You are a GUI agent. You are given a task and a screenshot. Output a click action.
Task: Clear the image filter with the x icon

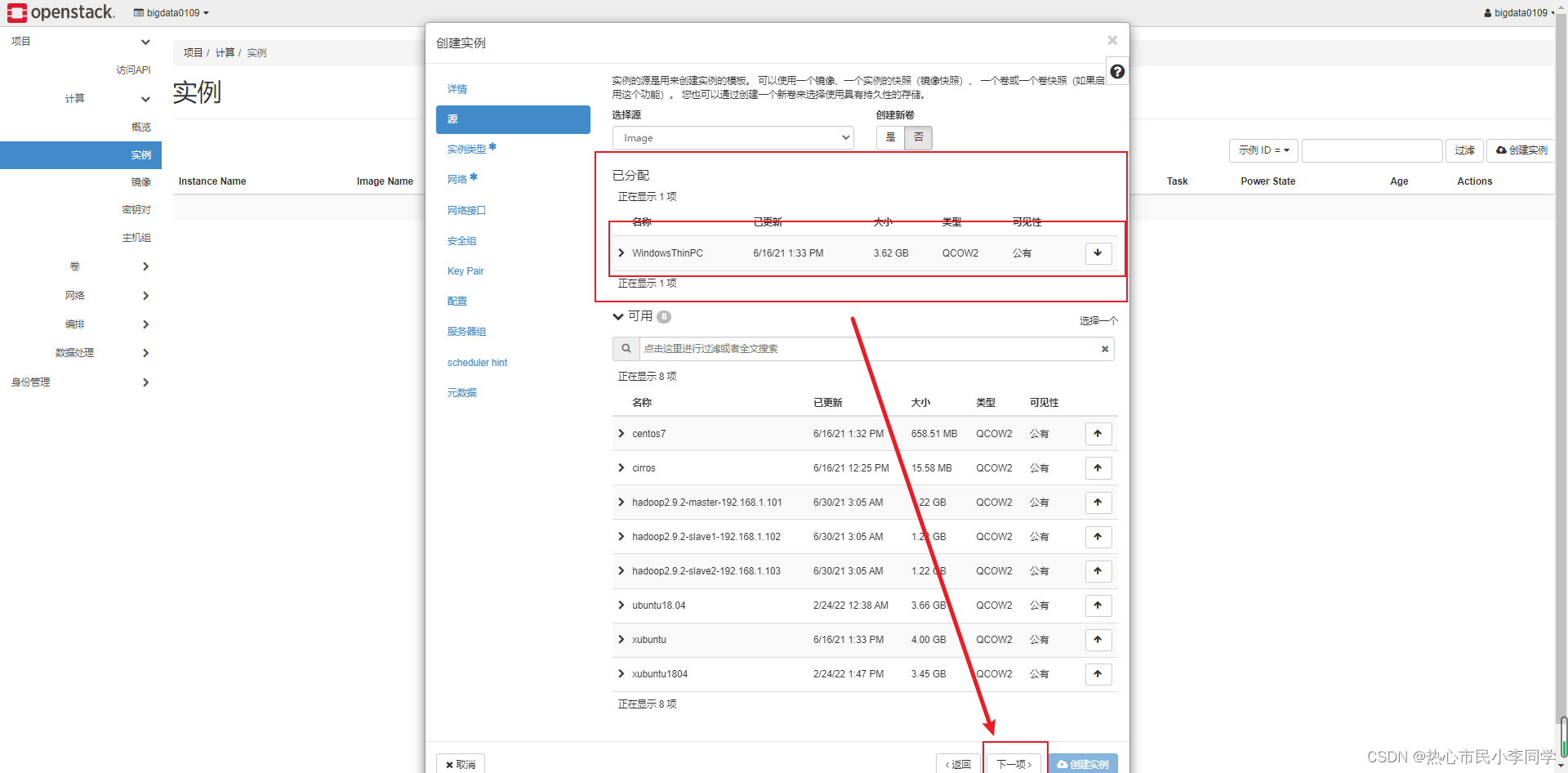[x=1105, y=349]
